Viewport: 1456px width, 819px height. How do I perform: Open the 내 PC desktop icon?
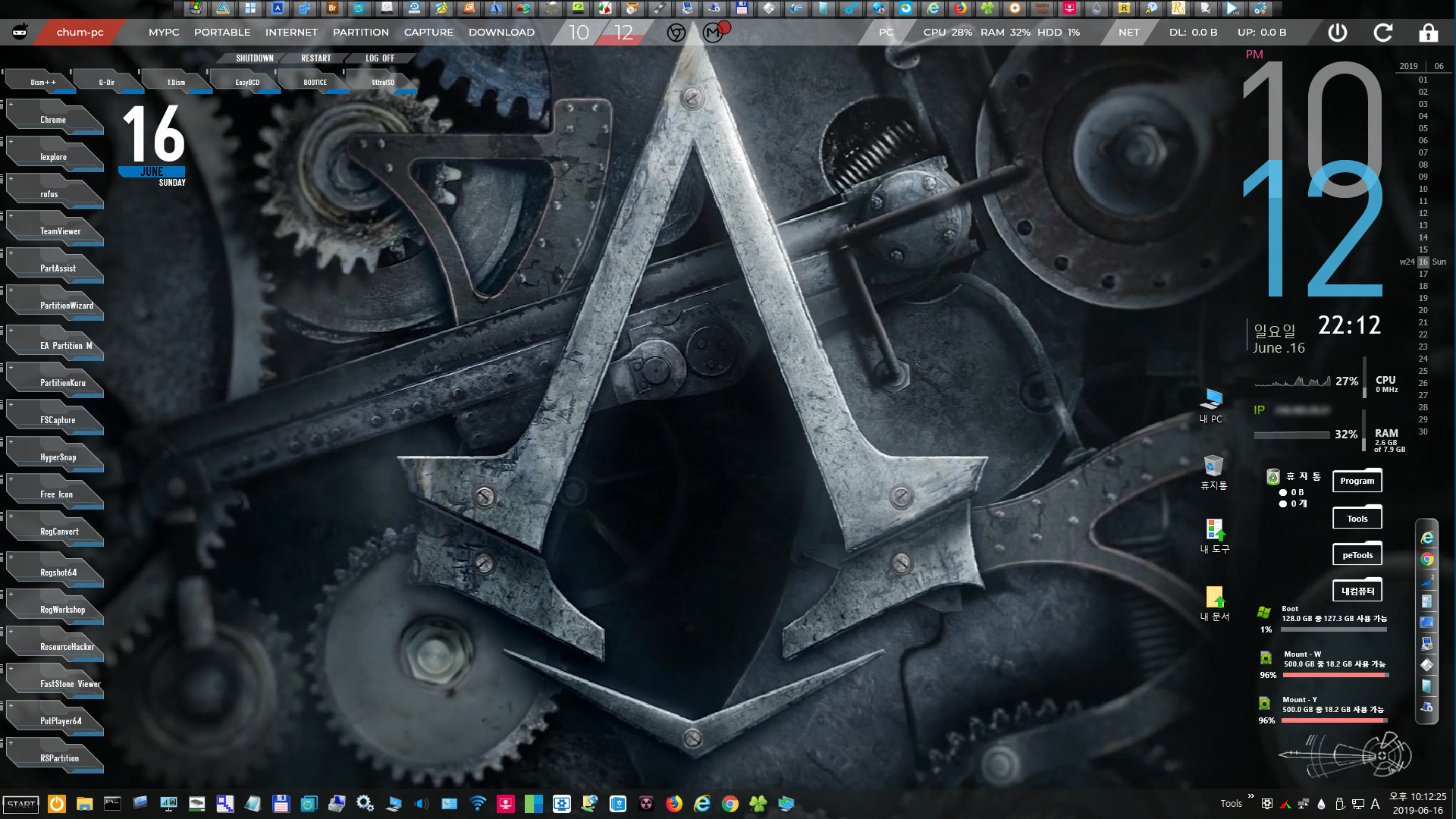tap(1212, 406)
